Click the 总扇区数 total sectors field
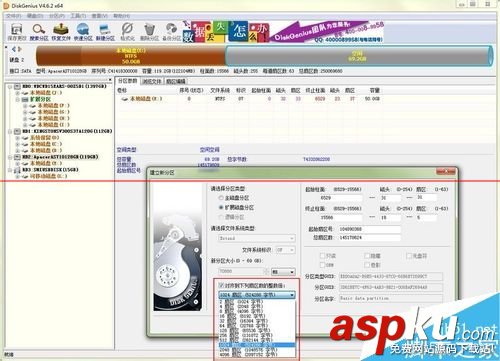Screen dimensions: 500x361 tap(369, 238)
